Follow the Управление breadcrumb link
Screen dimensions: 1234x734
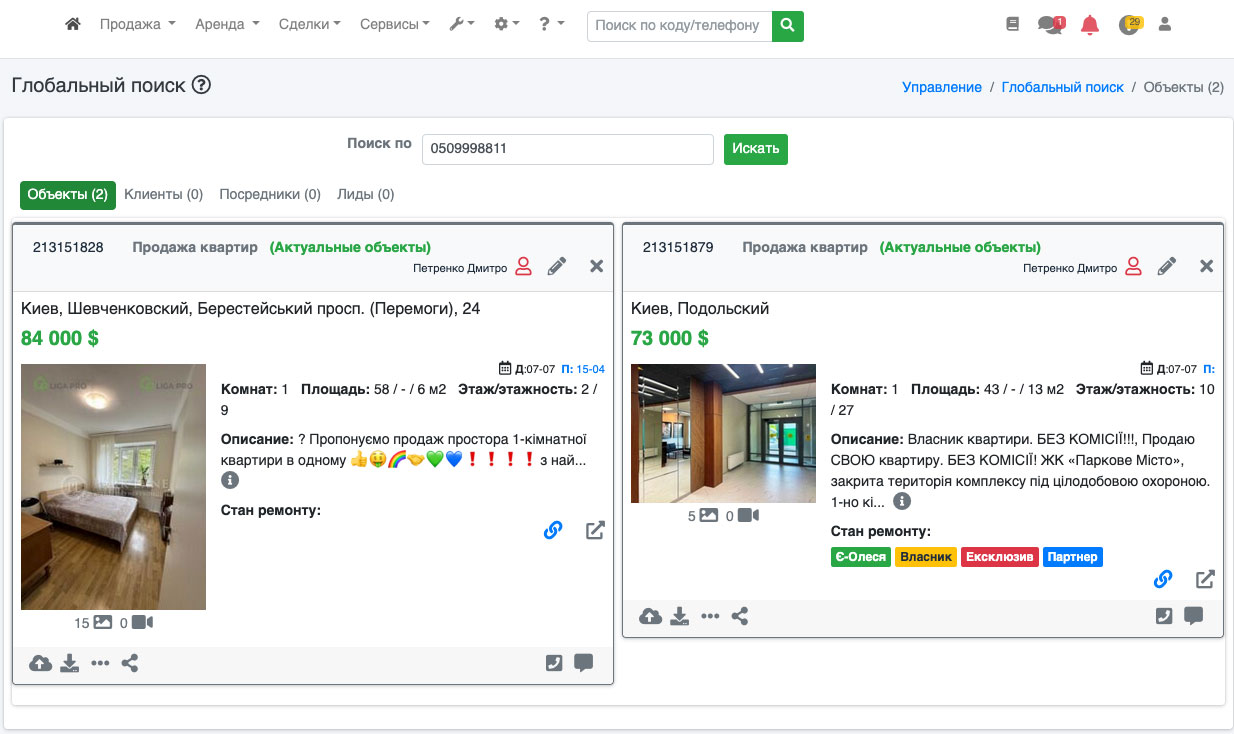coord(942,87)
